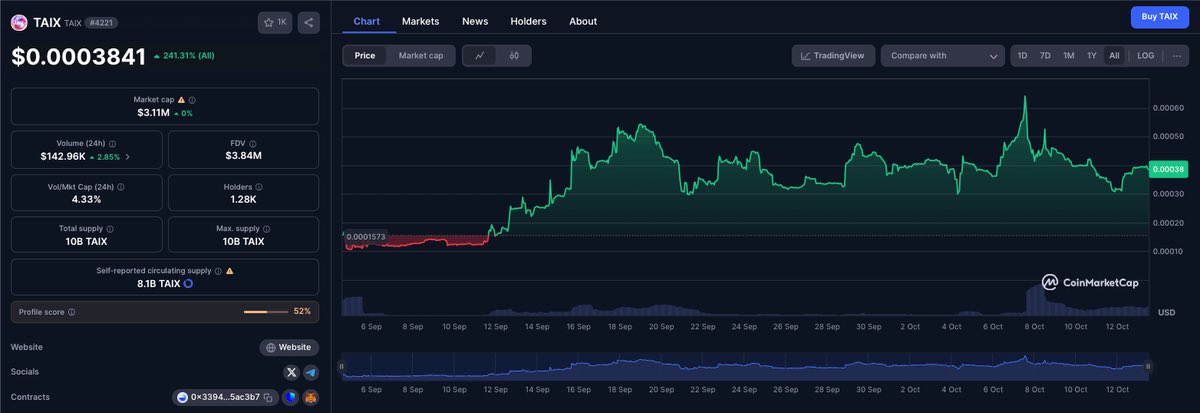Select the line chart icon

tap(480, 56)
